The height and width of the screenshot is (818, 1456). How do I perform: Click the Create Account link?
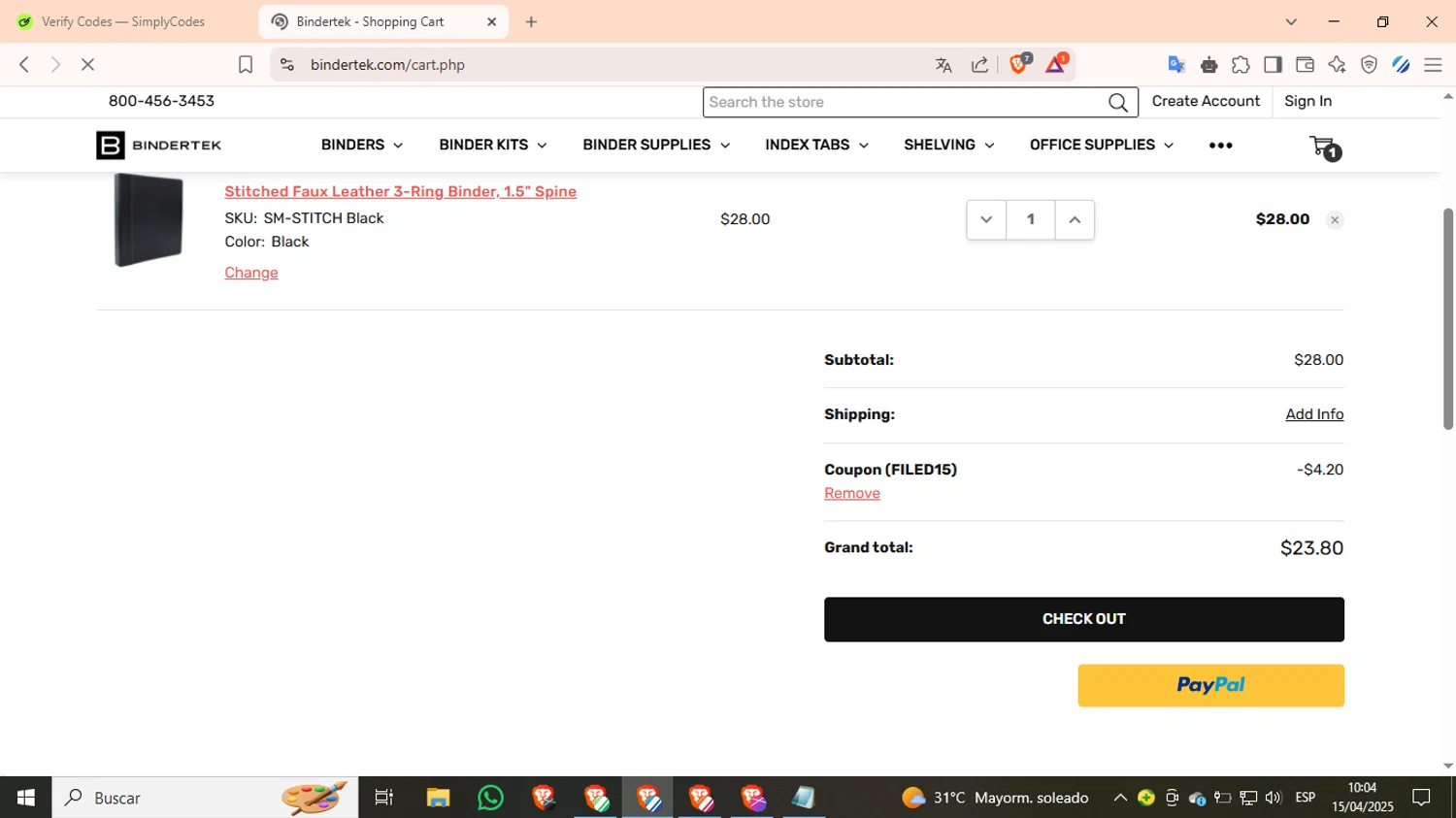1206,101
